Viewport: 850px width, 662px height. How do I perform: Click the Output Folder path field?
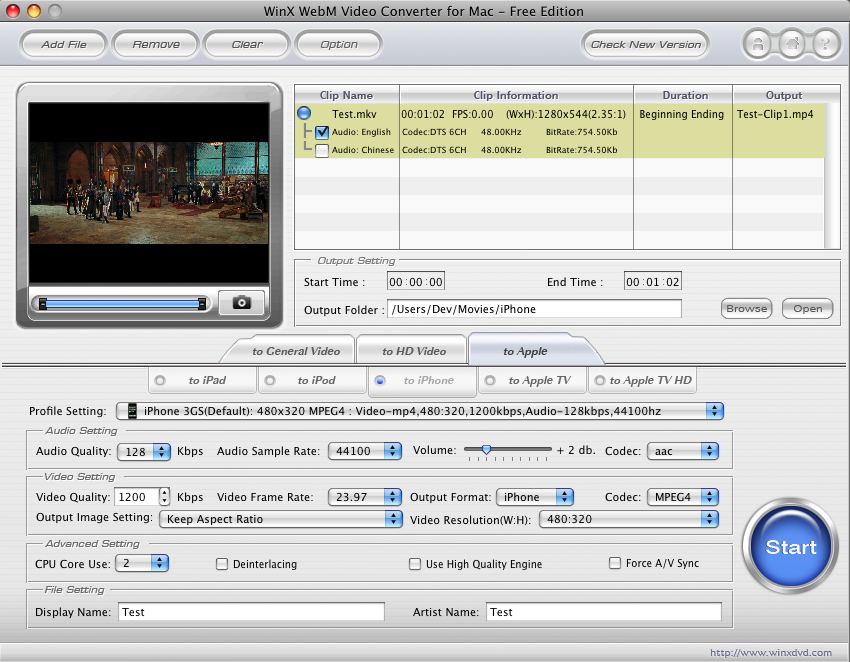point(534,309)
